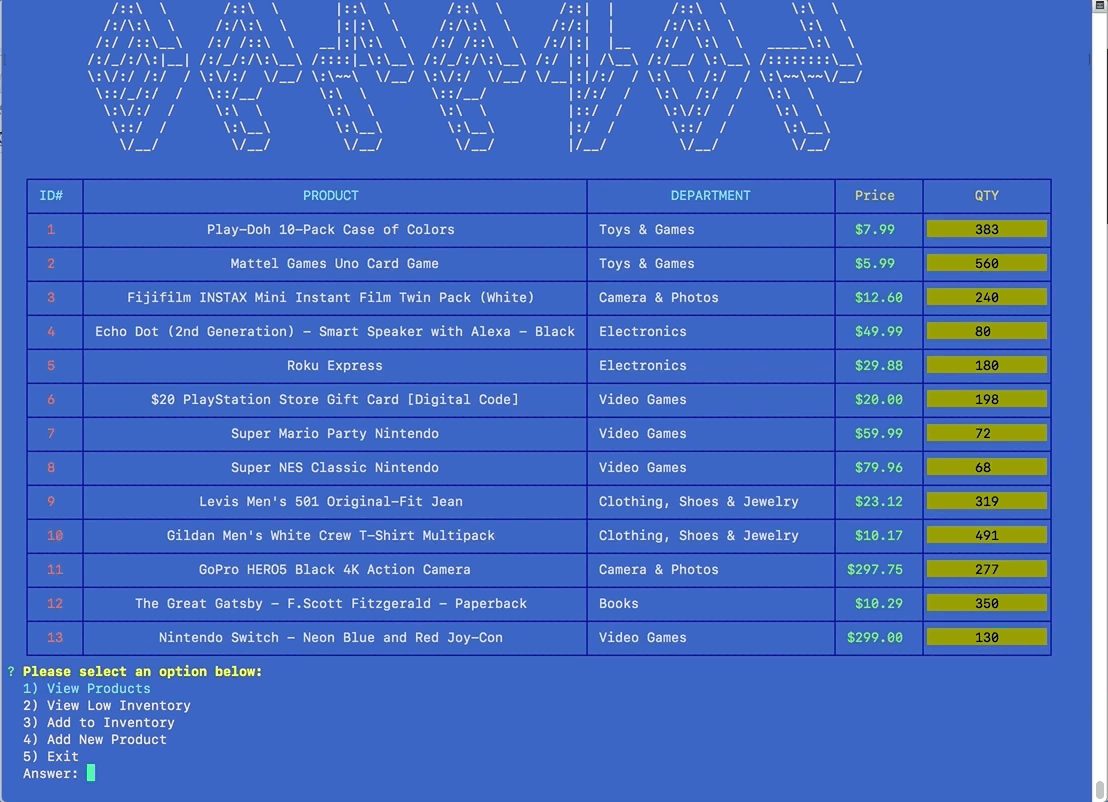Click Nintendo Switch row's 'Video Games' department
The height and width of the screenshot is (802, 1108).
pyautogui.click(x=642, y=637)
